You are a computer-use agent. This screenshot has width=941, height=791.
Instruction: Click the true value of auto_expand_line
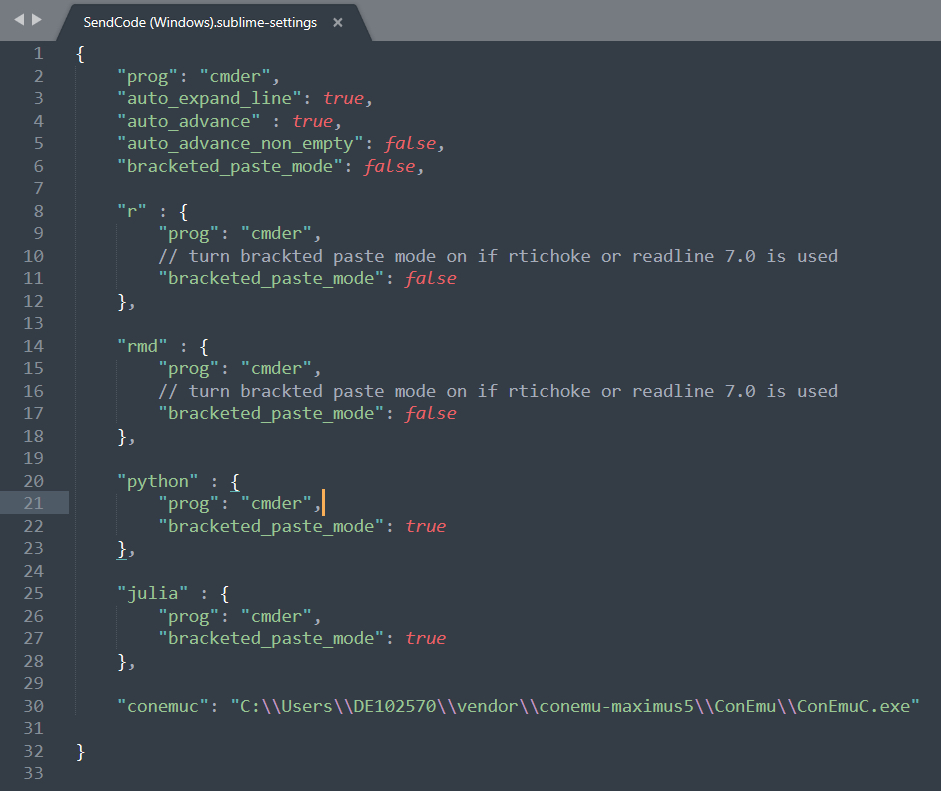pyautogui.click(x=343, y=98)
